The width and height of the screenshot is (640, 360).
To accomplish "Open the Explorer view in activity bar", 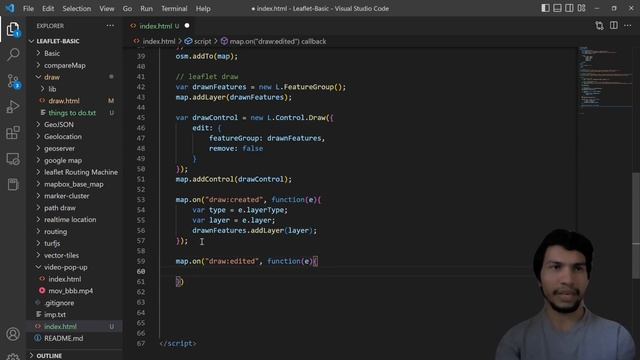I will click(13, 29).
